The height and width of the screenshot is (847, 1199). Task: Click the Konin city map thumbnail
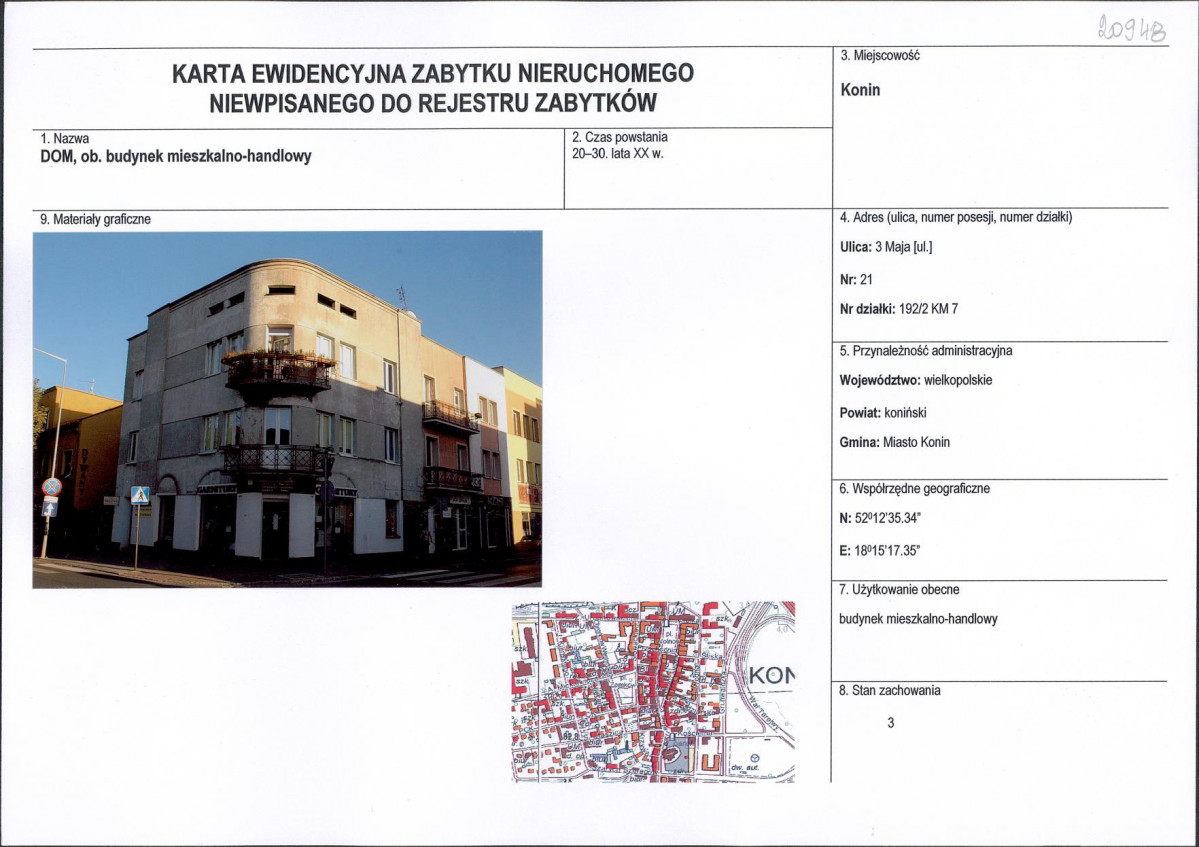[x=654, y=692]
